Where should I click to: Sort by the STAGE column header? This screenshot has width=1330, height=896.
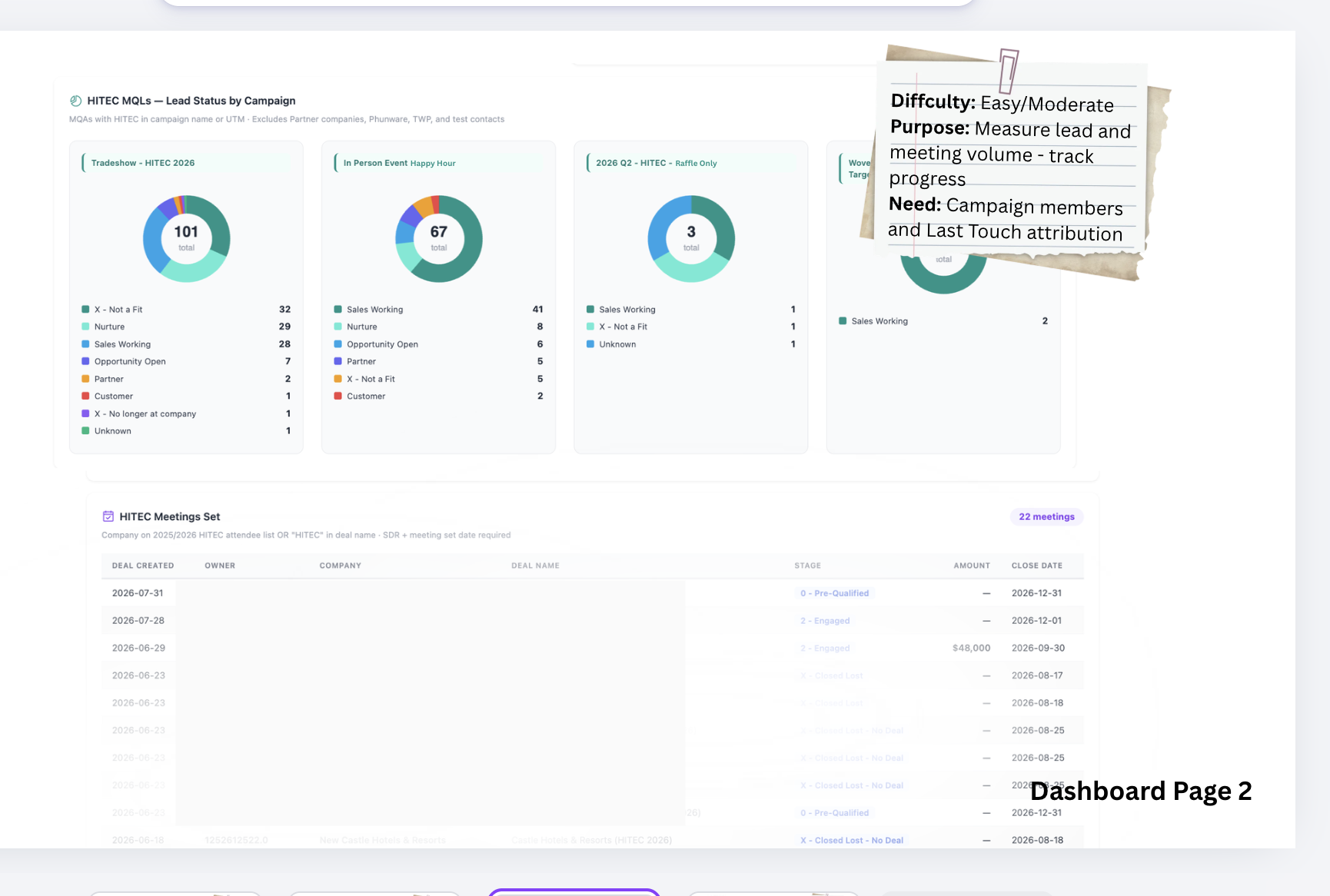coord(807,566)
